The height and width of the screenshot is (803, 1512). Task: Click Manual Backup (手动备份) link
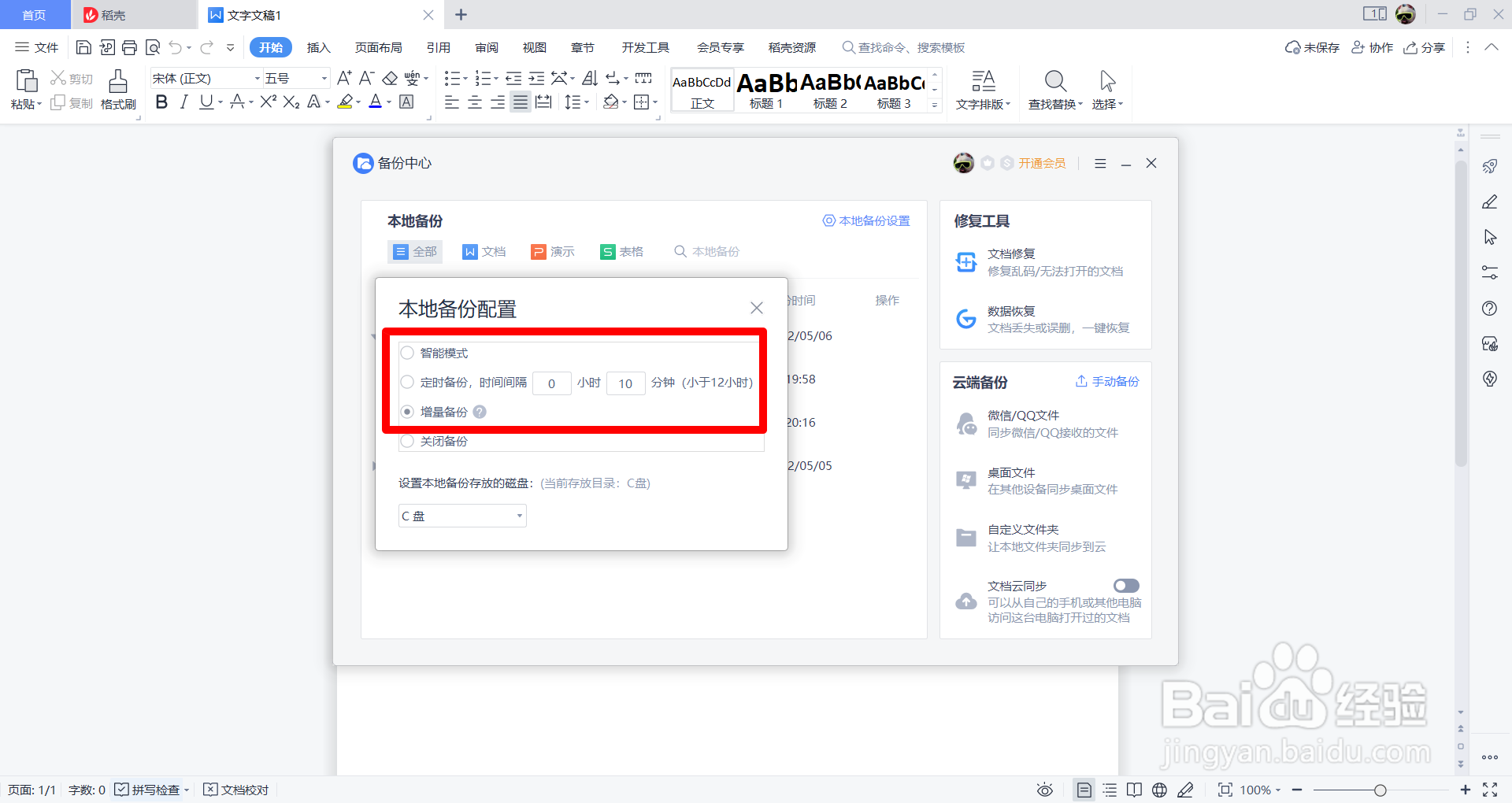(1107, 381)
